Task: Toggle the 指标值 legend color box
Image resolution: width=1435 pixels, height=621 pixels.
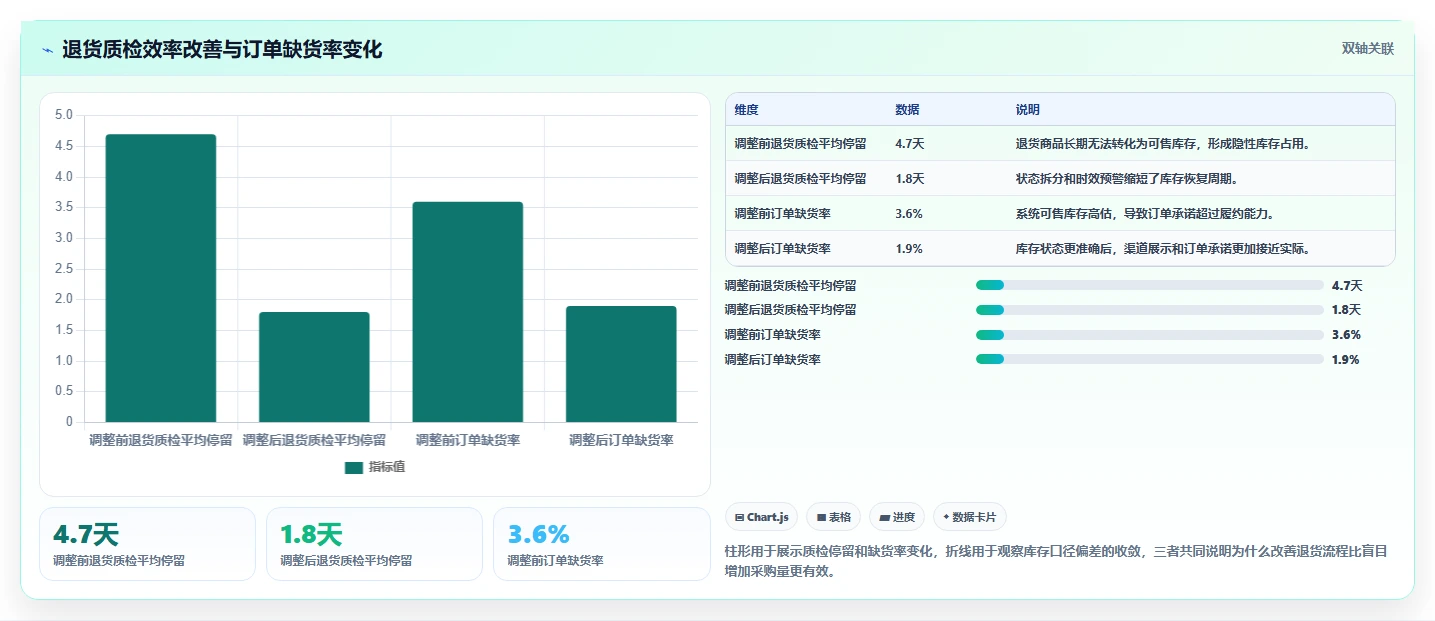Action: pyautogui.click(x=354, y=467)
